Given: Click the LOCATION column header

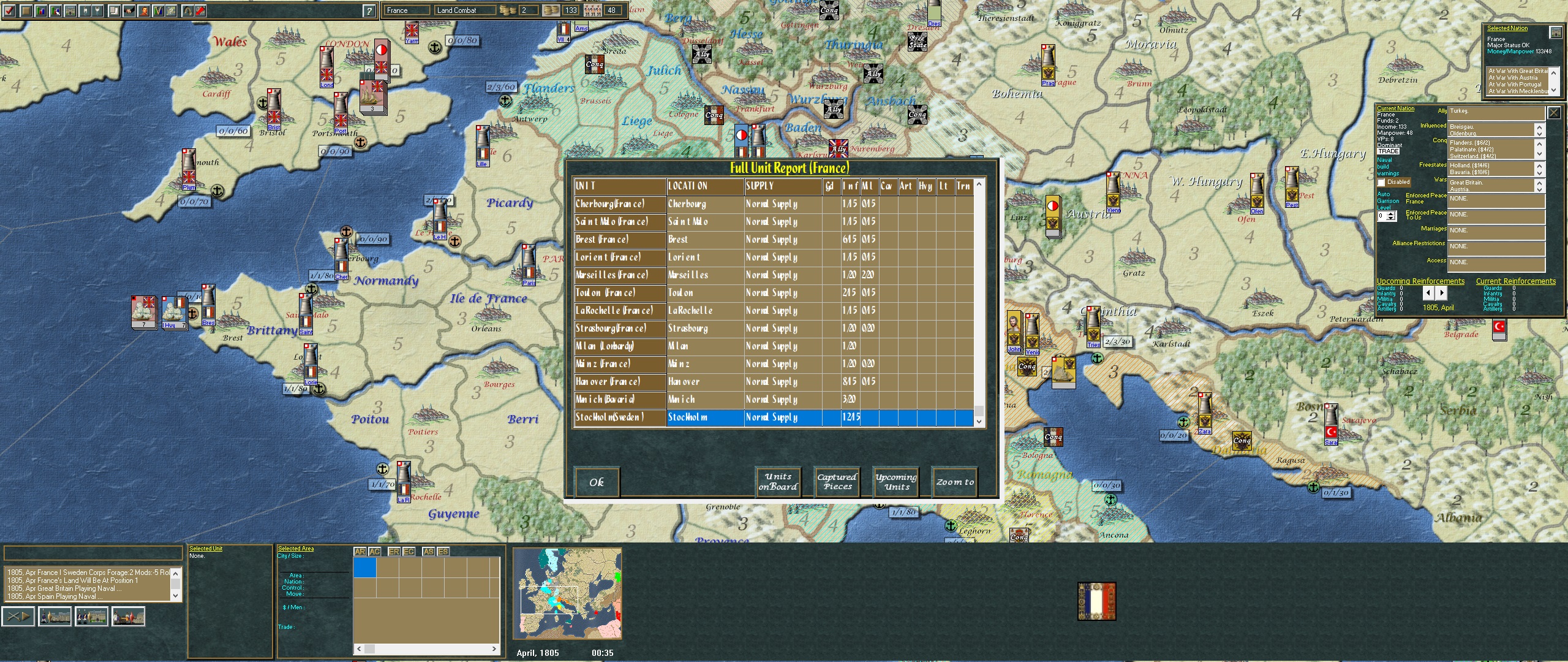Looking at the screenshot, I should click(705, 186).
